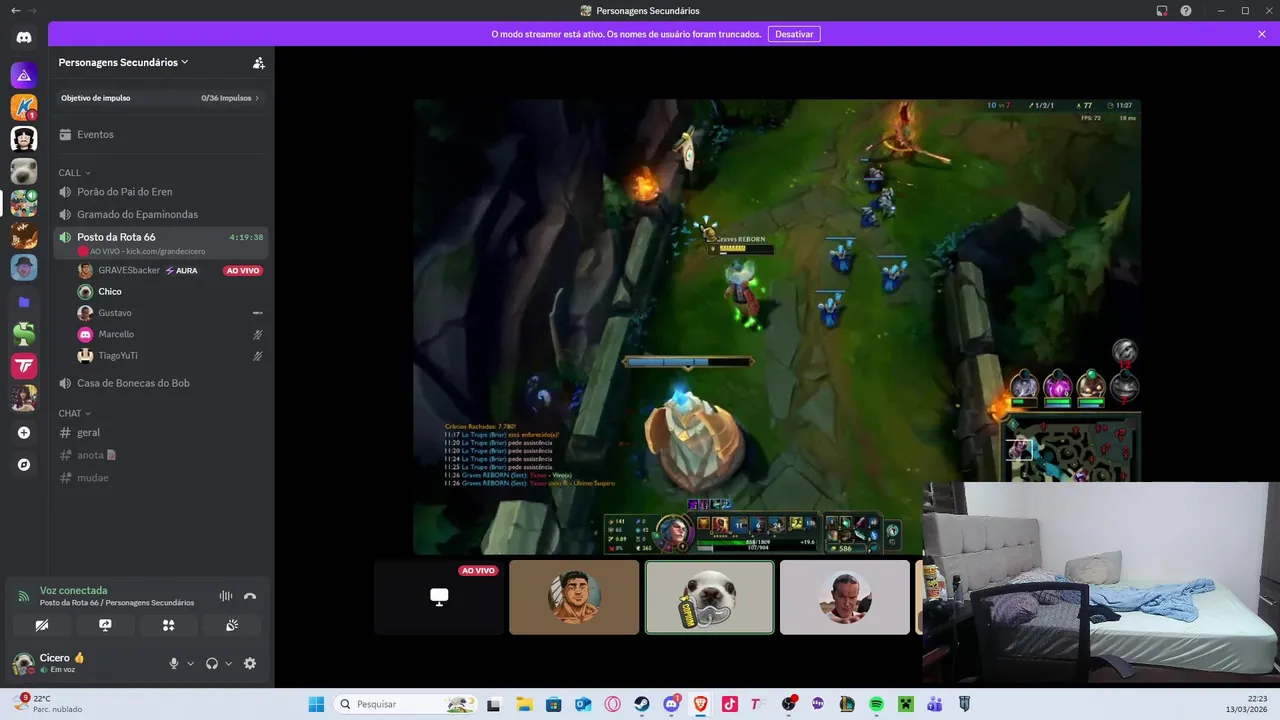This screenshot has width=1280, height=720.
Task: Dismiss the streamer mode banner
Action: [1262, 34]
